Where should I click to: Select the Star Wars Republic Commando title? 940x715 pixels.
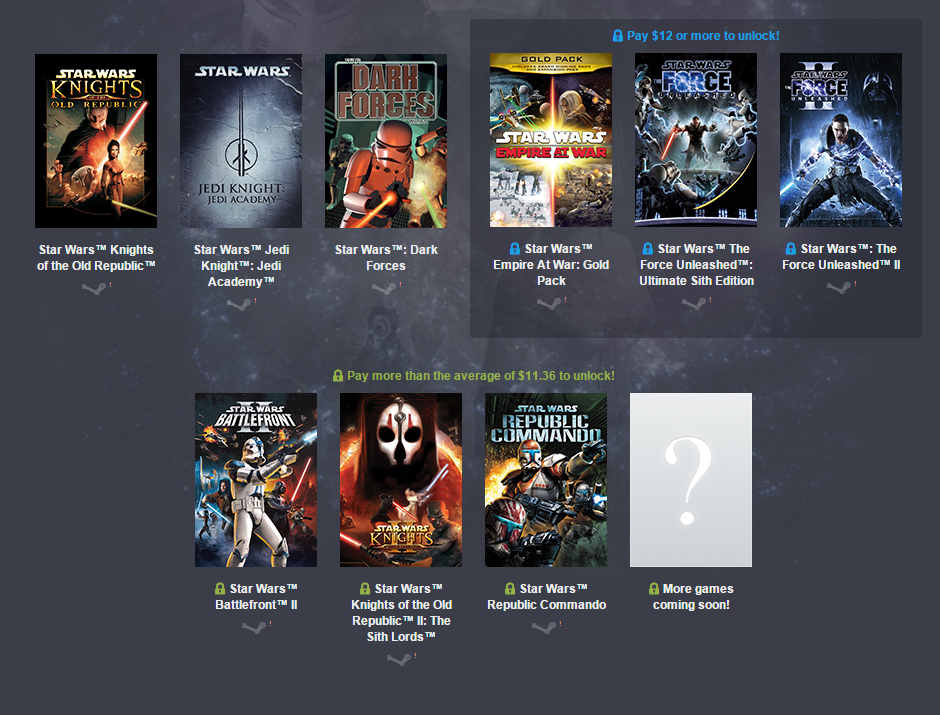coord(546,596)
